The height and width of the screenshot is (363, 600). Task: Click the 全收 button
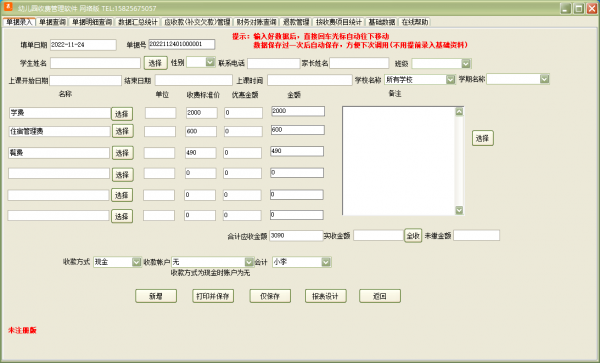coord(413,236)
